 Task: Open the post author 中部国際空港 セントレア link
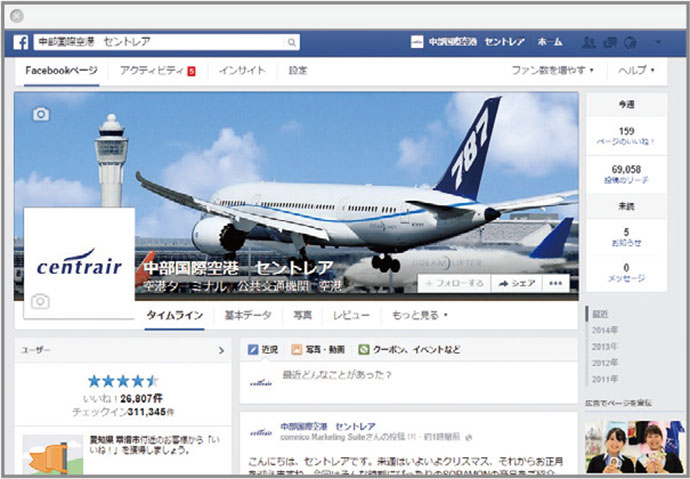[328, 427]
